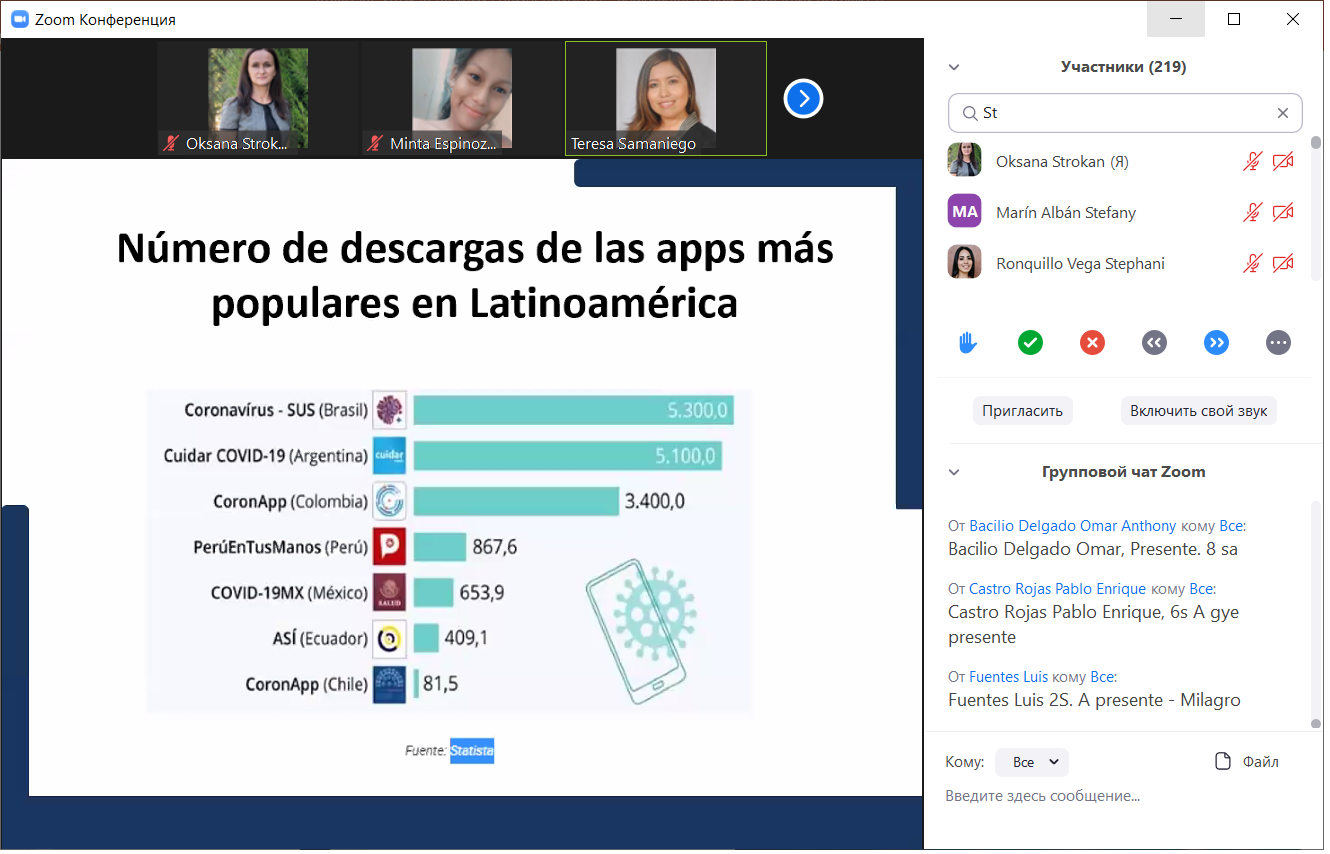
Task: Minimize the Zoom window
Action: pyautogui.click(x=1176, y=19)
